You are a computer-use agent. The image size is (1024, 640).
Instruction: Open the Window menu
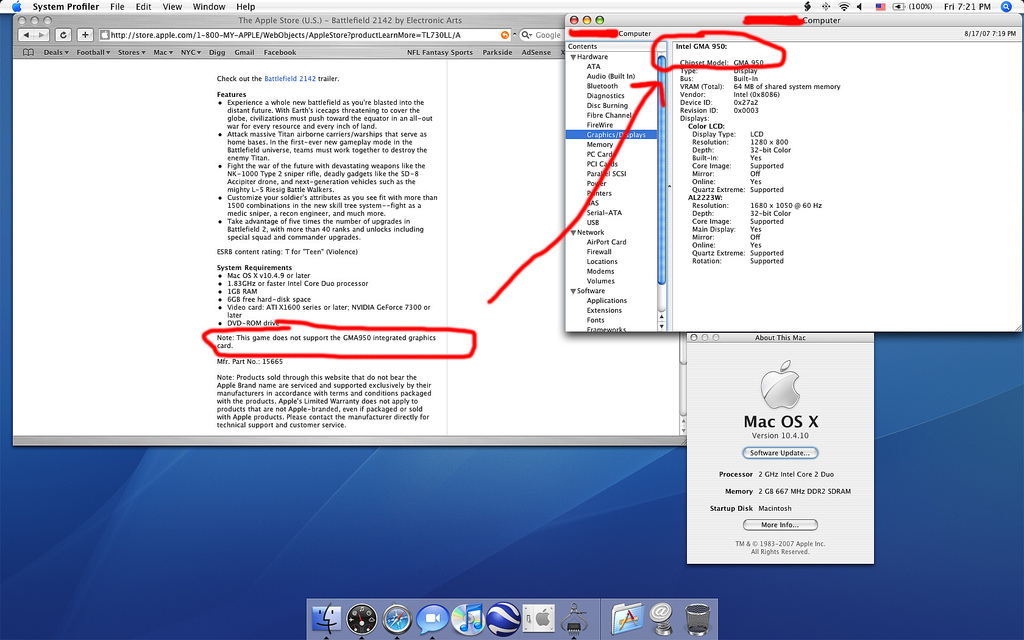click(x=209, y=7)
